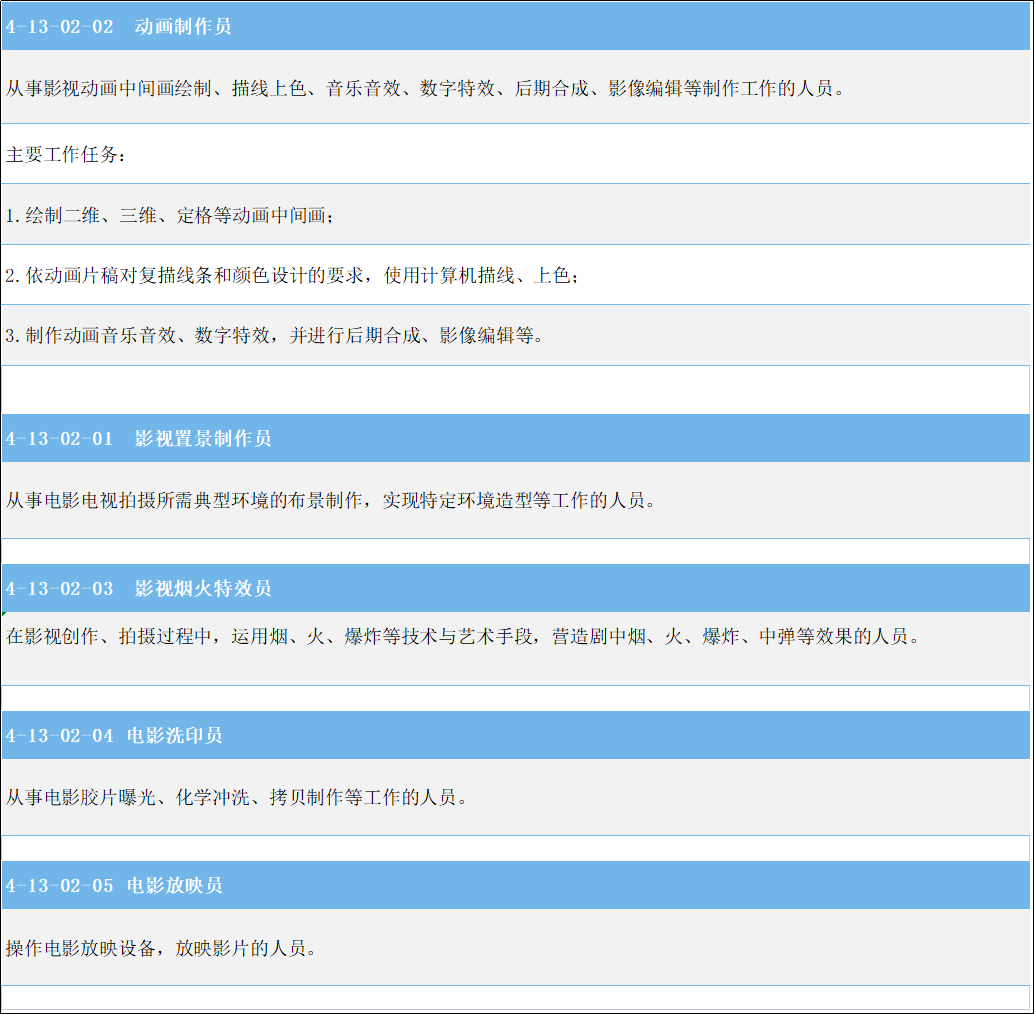Select the 布景制作 description row
The height and width of the screenshot is (1014, 1035).
(516, 500)
